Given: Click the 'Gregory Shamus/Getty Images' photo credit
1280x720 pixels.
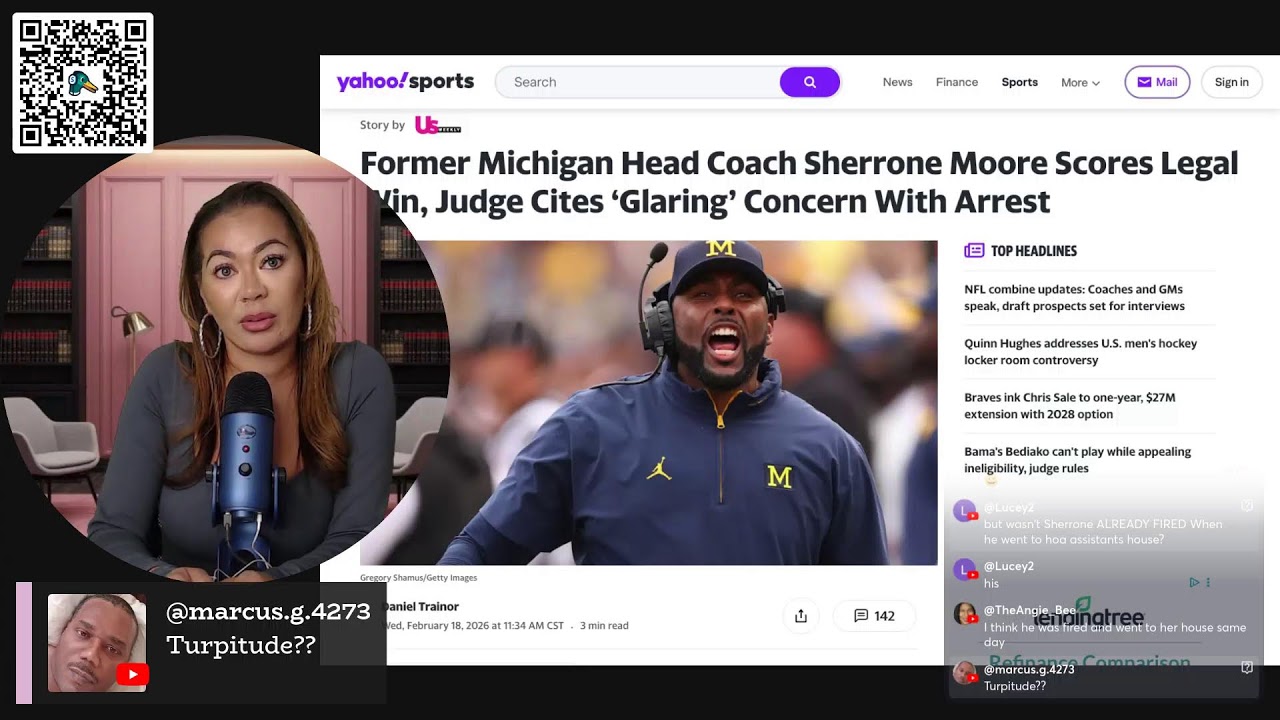Looking at the screenshot, I should (418, 578).
